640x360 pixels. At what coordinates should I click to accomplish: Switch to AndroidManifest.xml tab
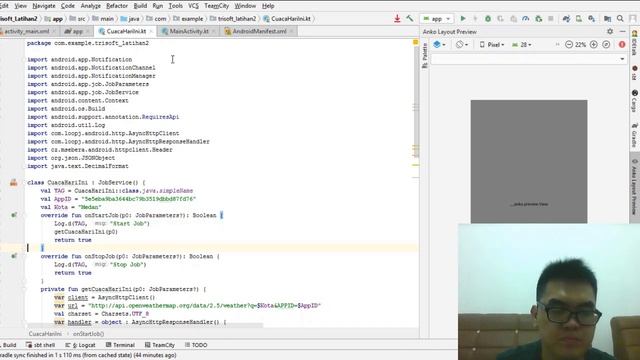point(259,31)
